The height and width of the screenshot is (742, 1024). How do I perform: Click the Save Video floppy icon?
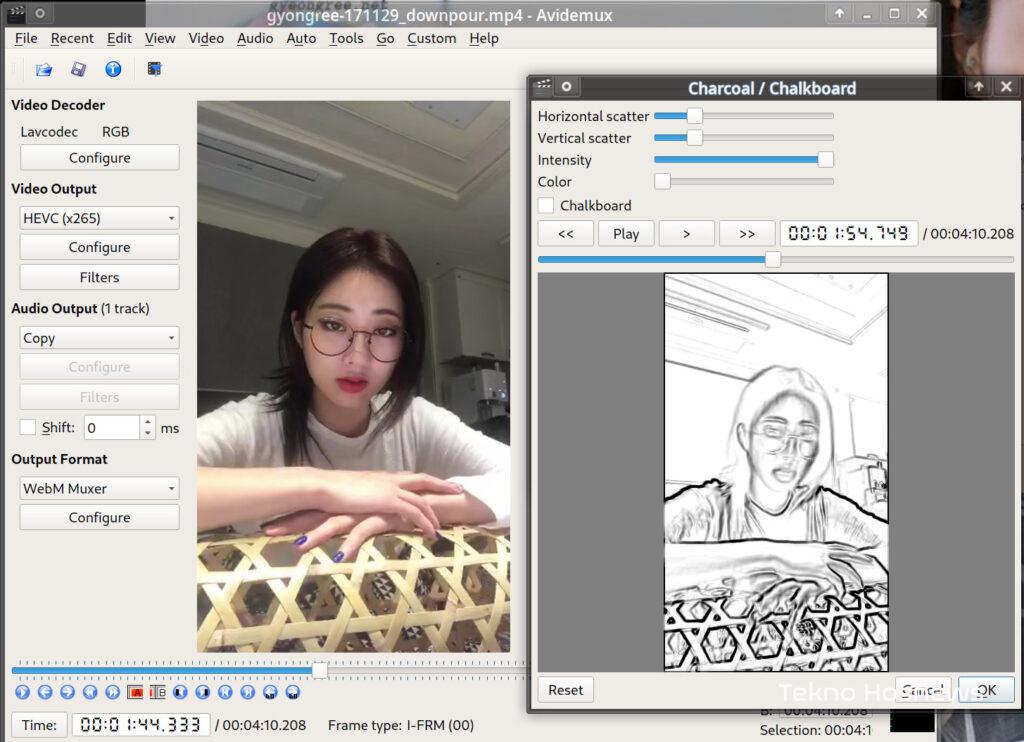point(78,69)
